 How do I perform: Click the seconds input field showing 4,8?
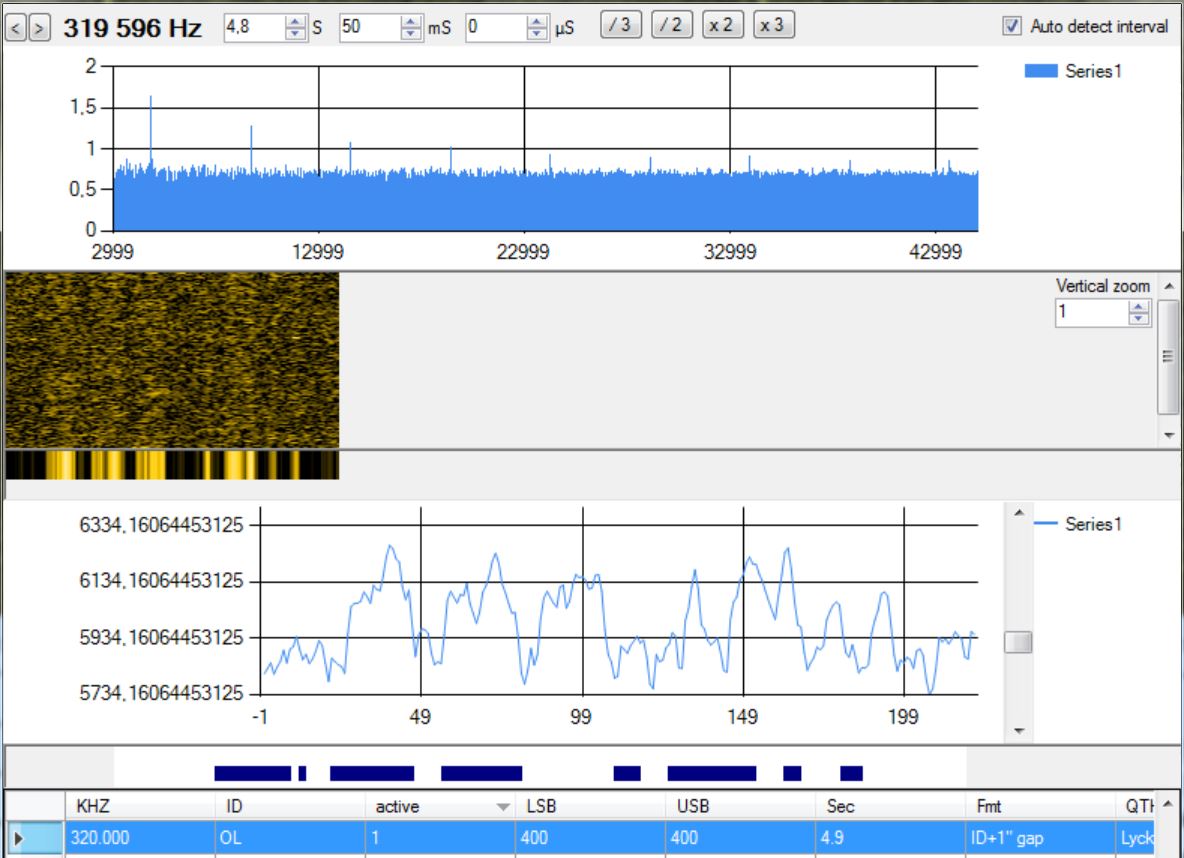254,28
